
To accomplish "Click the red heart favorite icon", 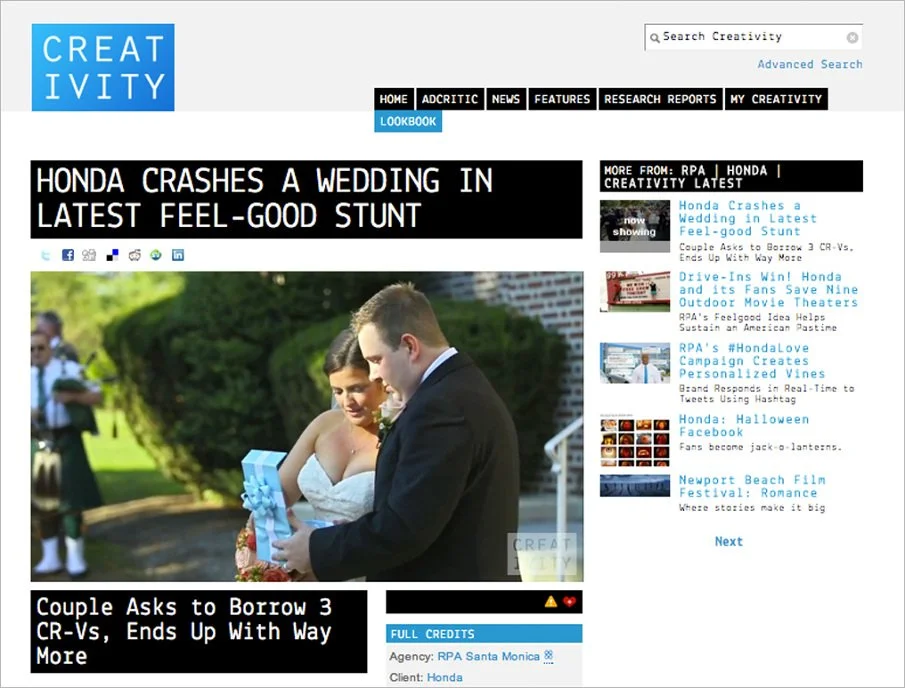I will coord(570,601).
